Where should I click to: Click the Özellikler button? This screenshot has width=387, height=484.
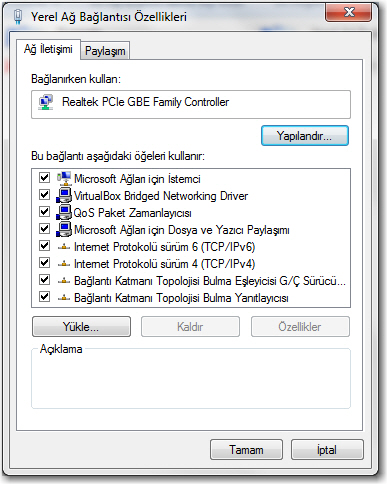[300, 327]
